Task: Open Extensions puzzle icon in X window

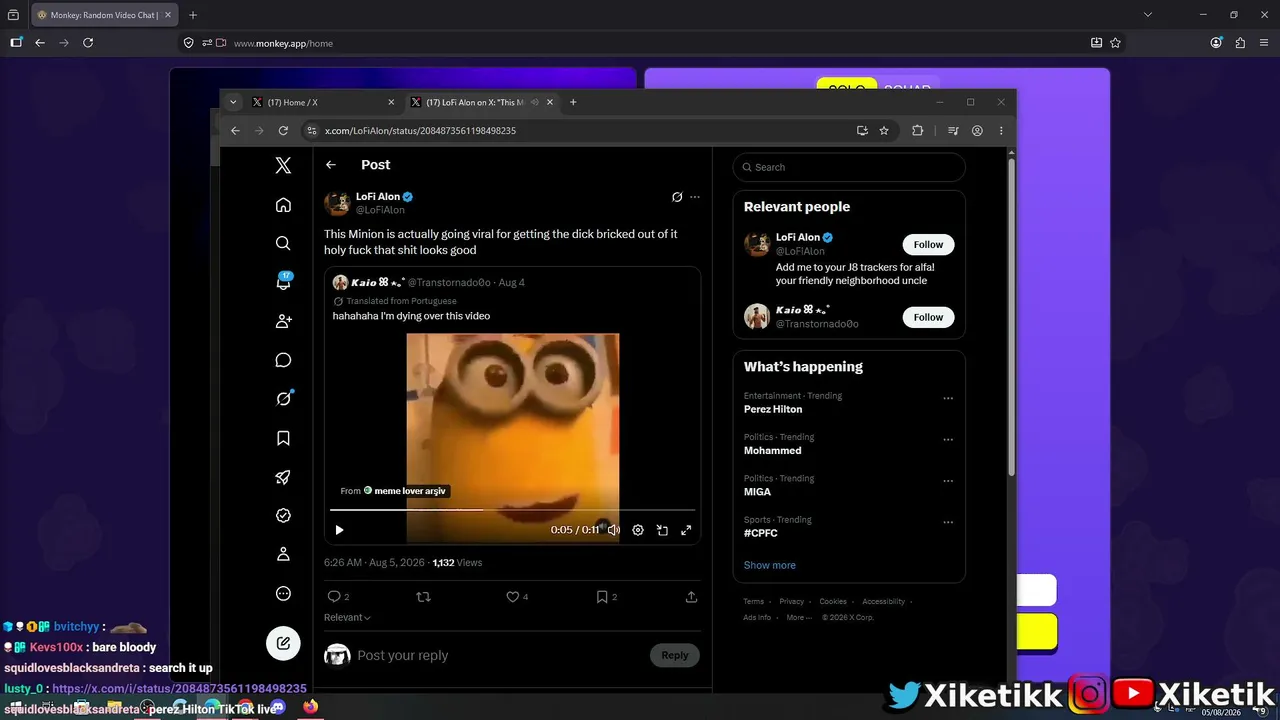Action: (x=917, y=131)
